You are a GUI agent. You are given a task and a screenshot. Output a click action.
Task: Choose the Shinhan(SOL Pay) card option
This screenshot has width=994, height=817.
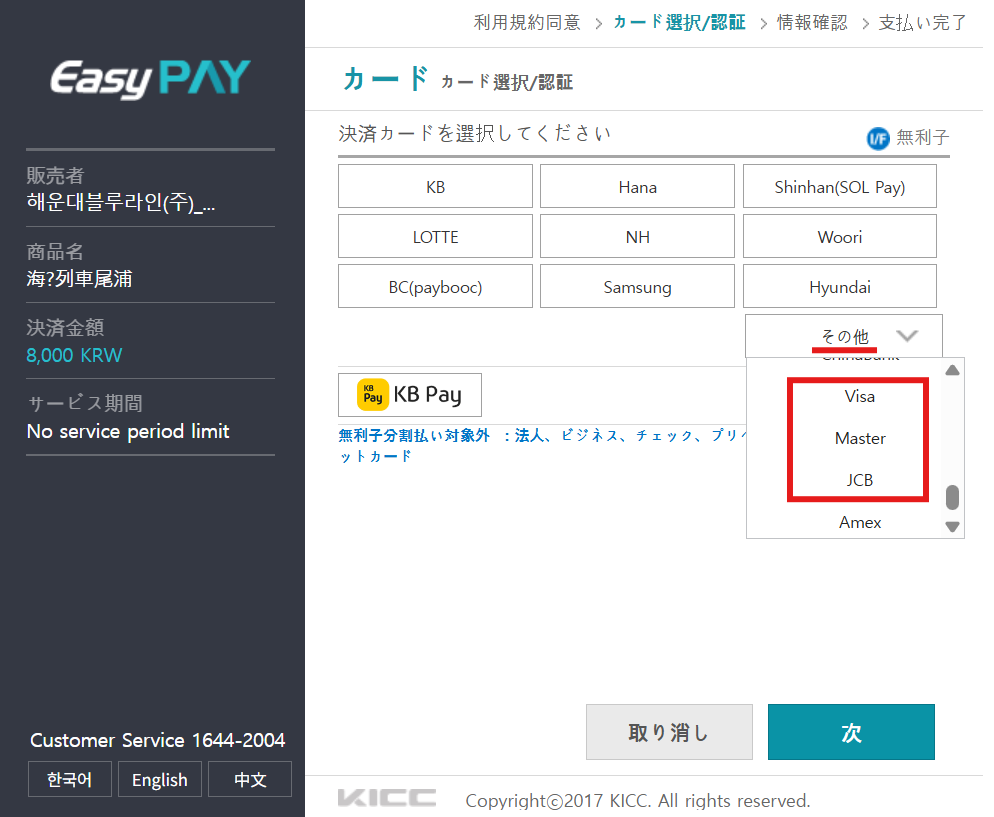[x=839, y=187]
